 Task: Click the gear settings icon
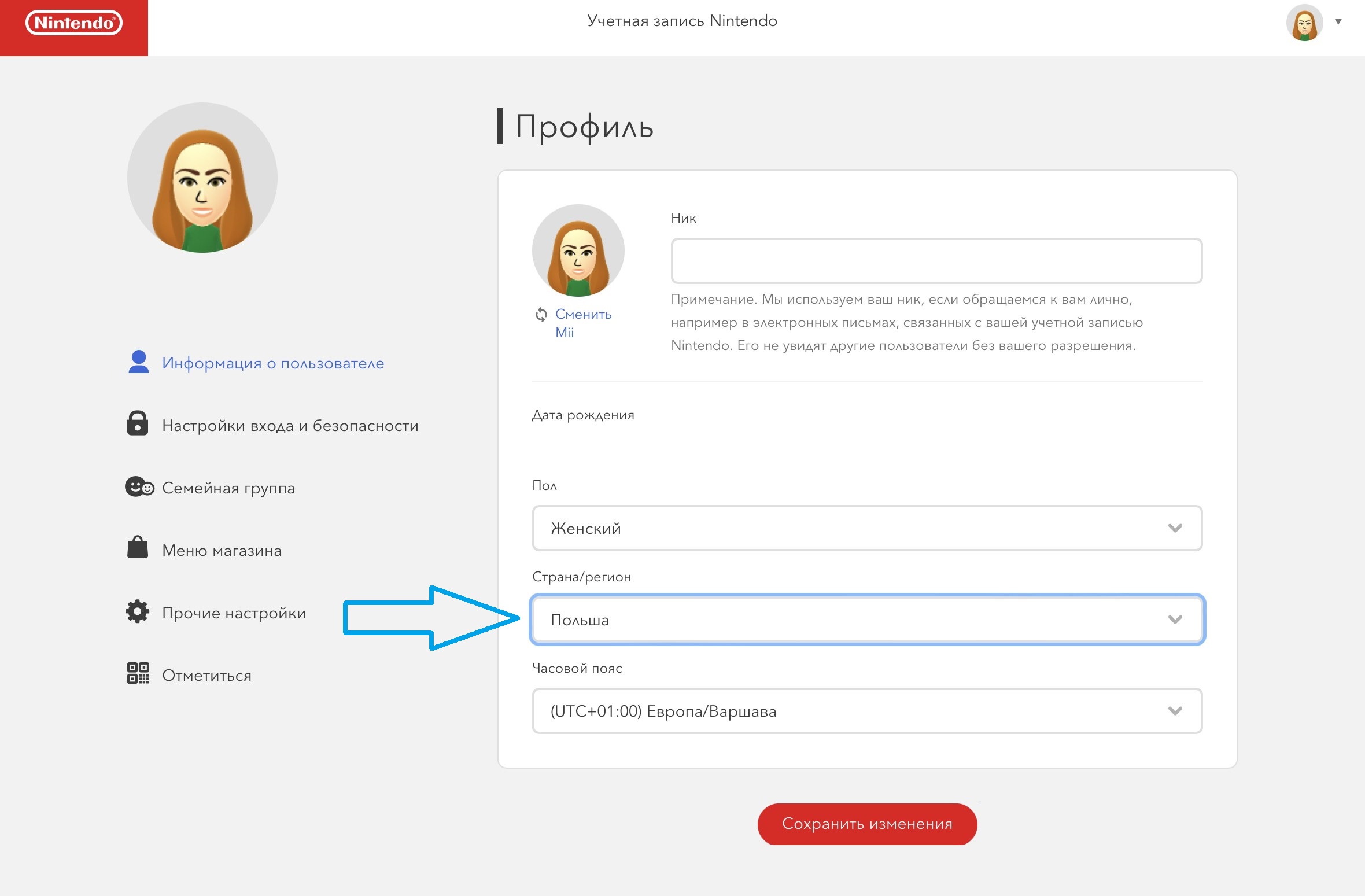(x=138, y=611)
